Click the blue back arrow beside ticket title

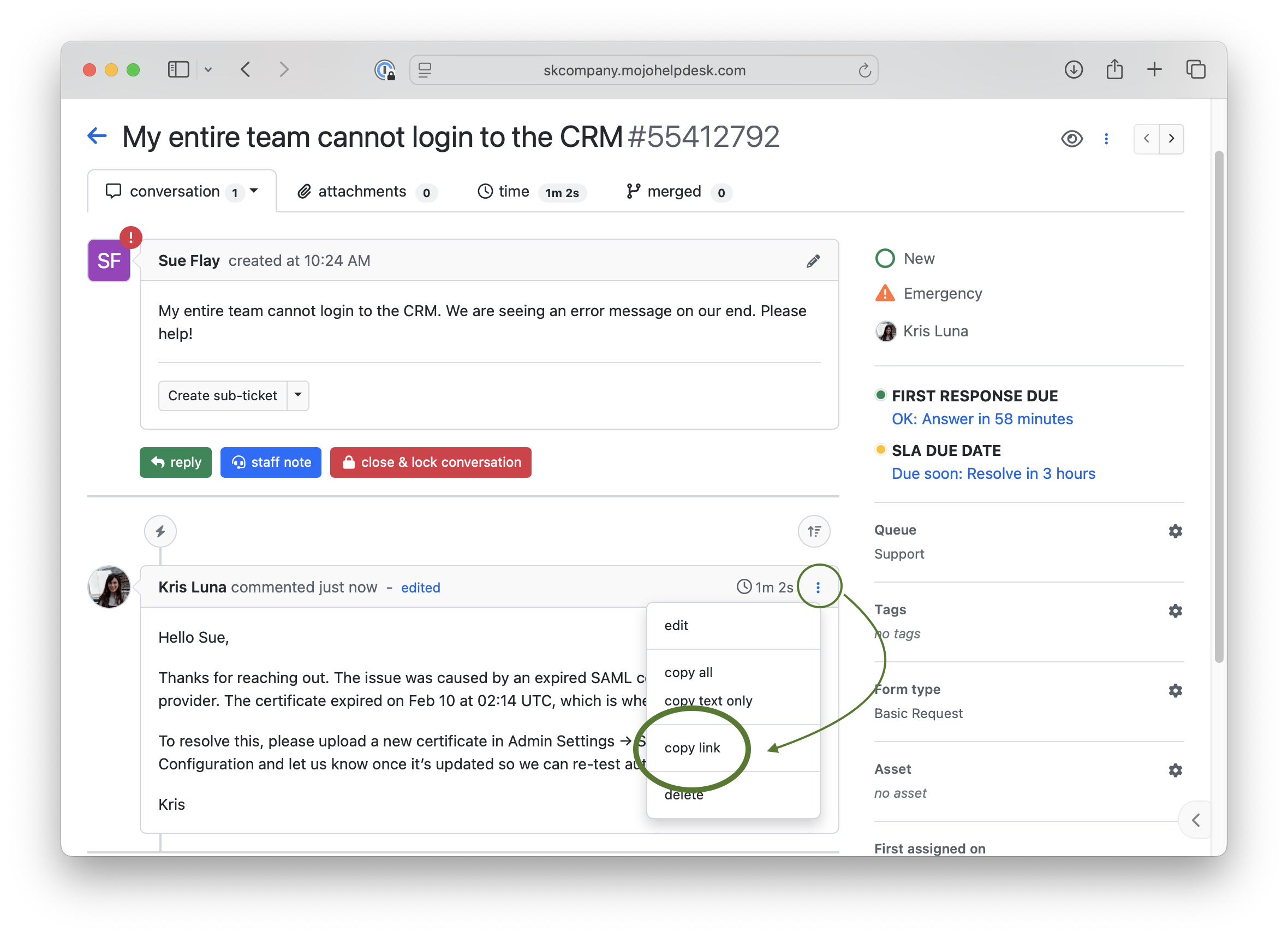click(97, 137)
